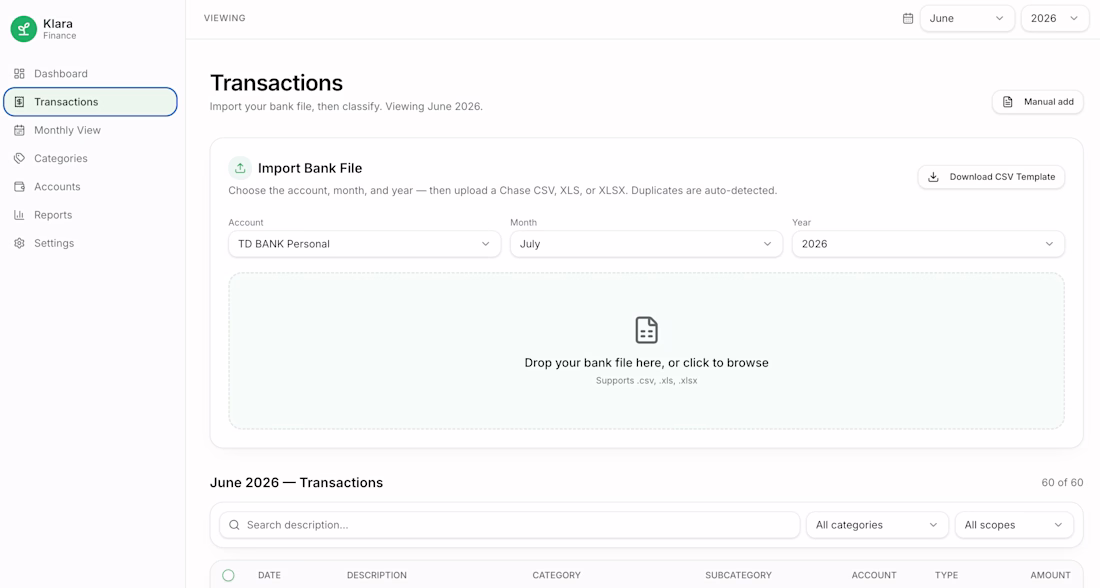The width and height of the screenshot is (1100, 588).
Task: Expand the TD BANK Personal account dropdown
Action: (x=364, y=243)
